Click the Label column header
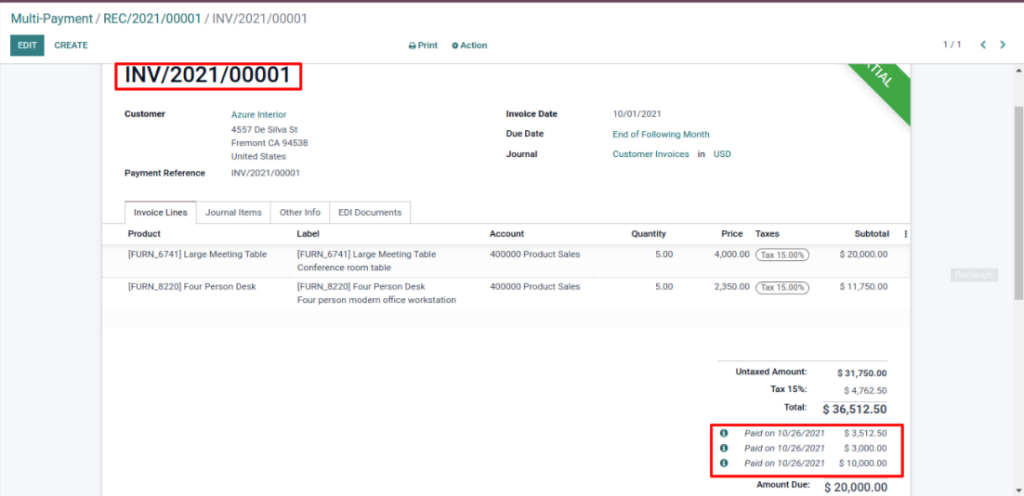The image size is (1024, 496). tap(308, 234)
